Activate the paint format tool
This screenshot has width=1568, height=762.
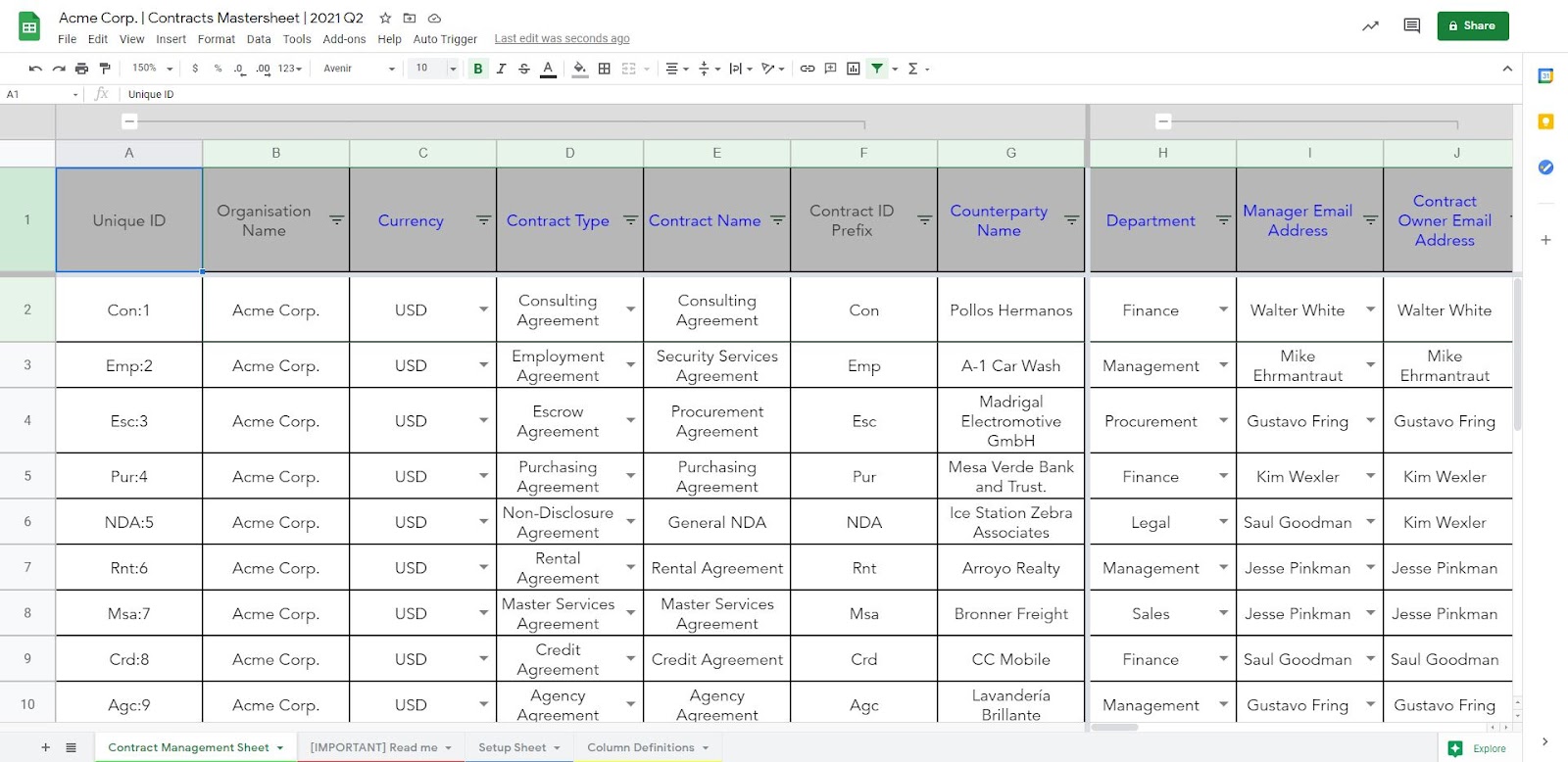pos(105,69)
